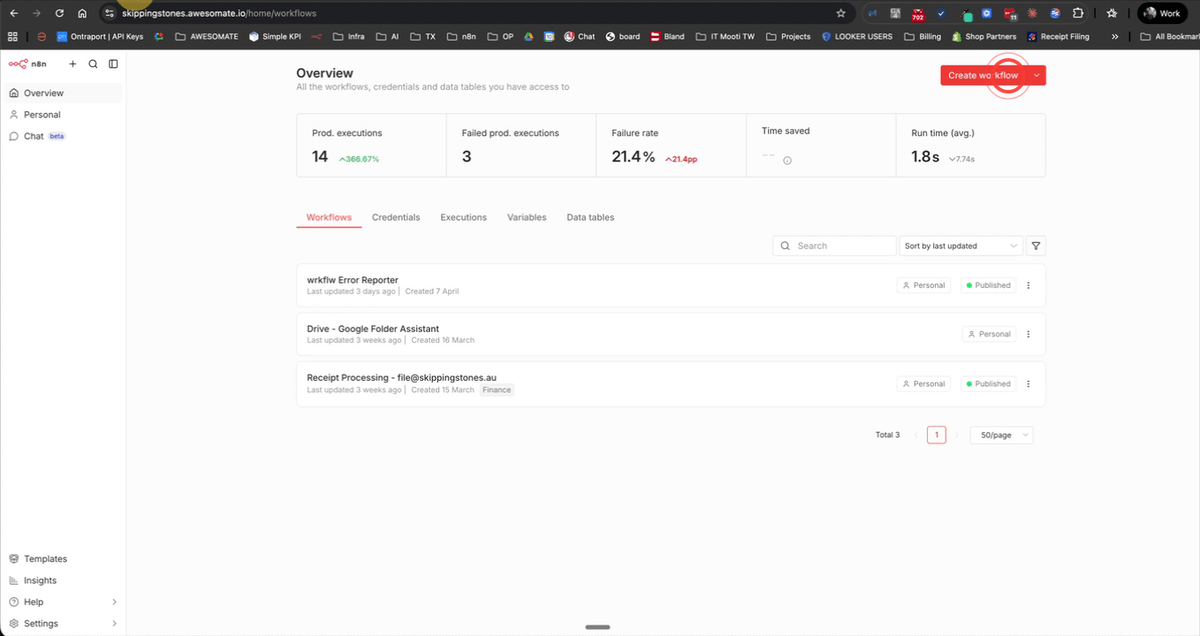The image size is (1200, 636).
Task: Open options menu for Drive - Google Folder Assistant
Action: (x=1028, y=334)
